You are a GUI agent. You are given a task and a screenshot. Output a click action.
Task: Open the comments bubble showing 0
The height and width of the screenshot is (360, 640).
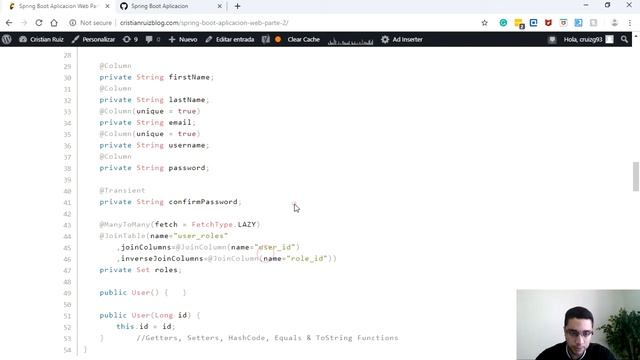point(153,40)
